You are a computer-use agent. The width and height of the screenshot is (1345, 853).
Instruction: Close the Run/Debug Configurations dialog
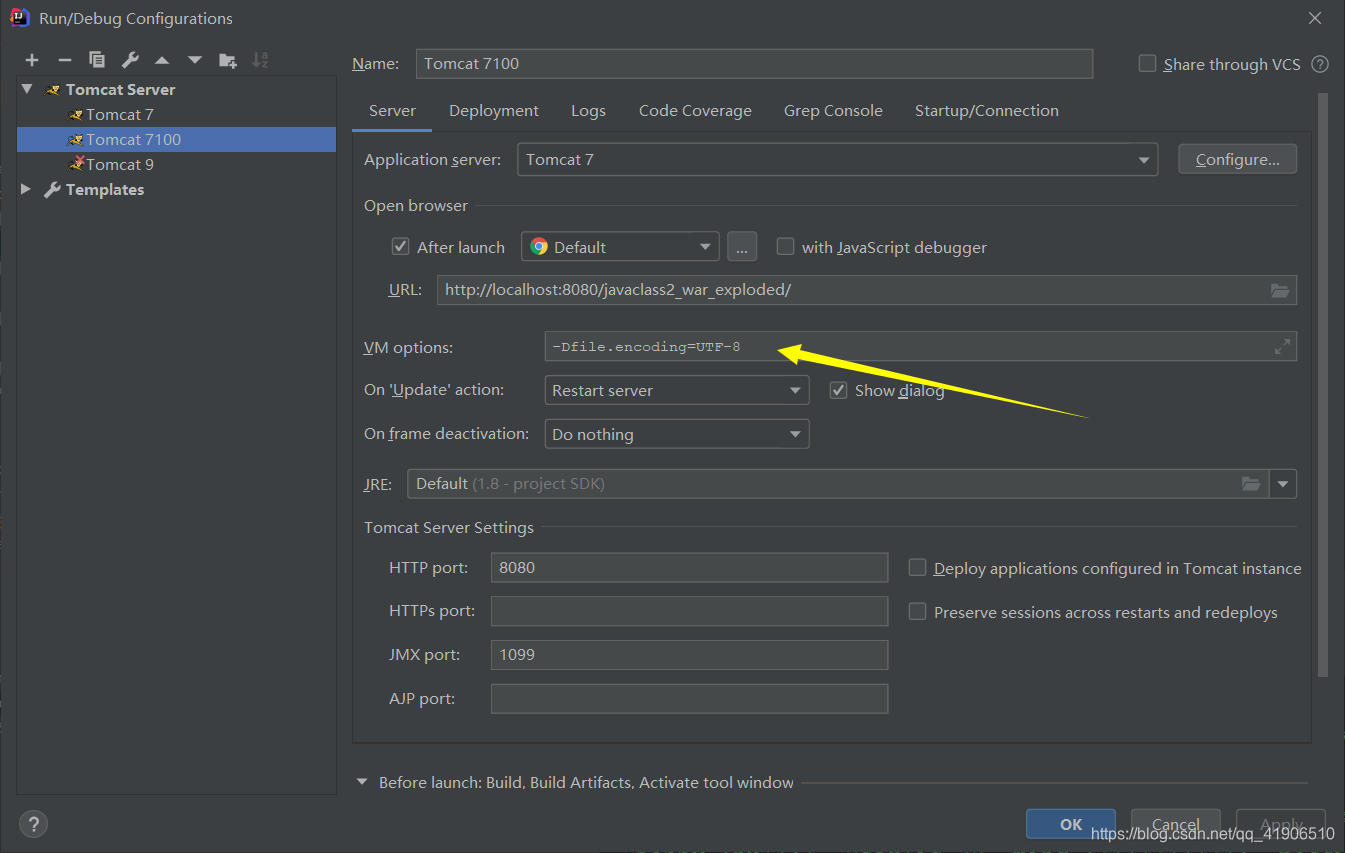(1316, 18)
